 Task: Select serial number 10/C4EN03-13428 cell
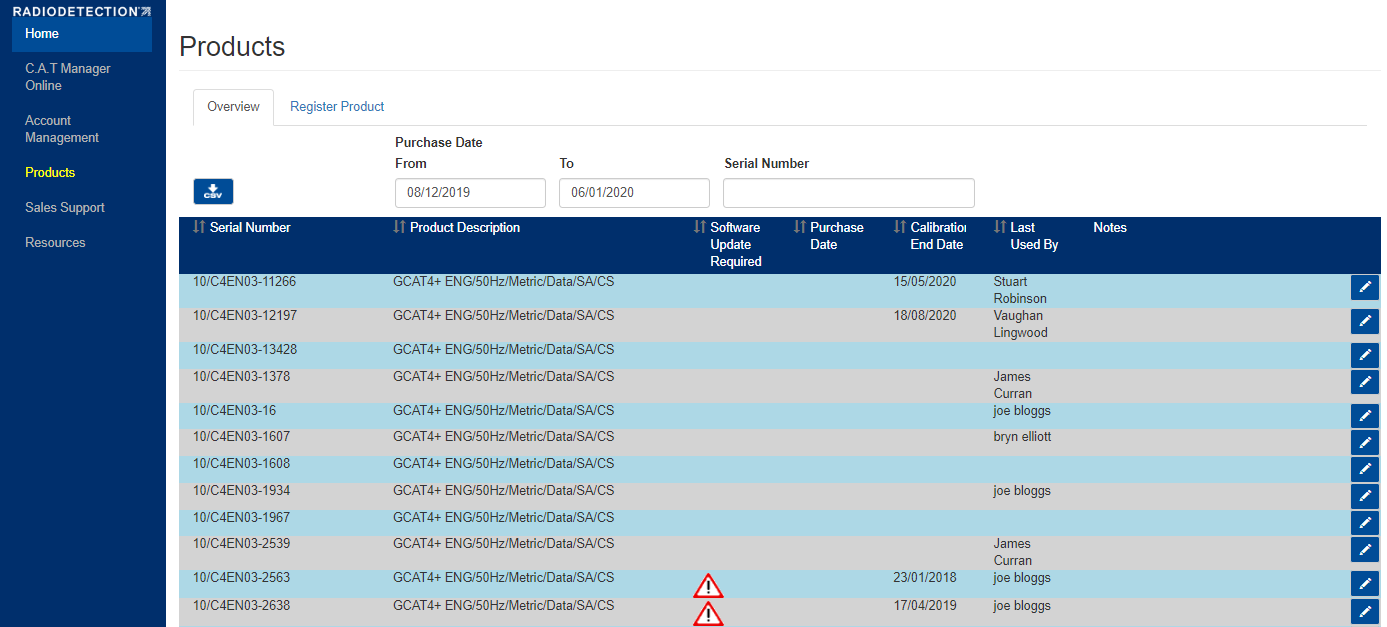(x=244, y=350)
